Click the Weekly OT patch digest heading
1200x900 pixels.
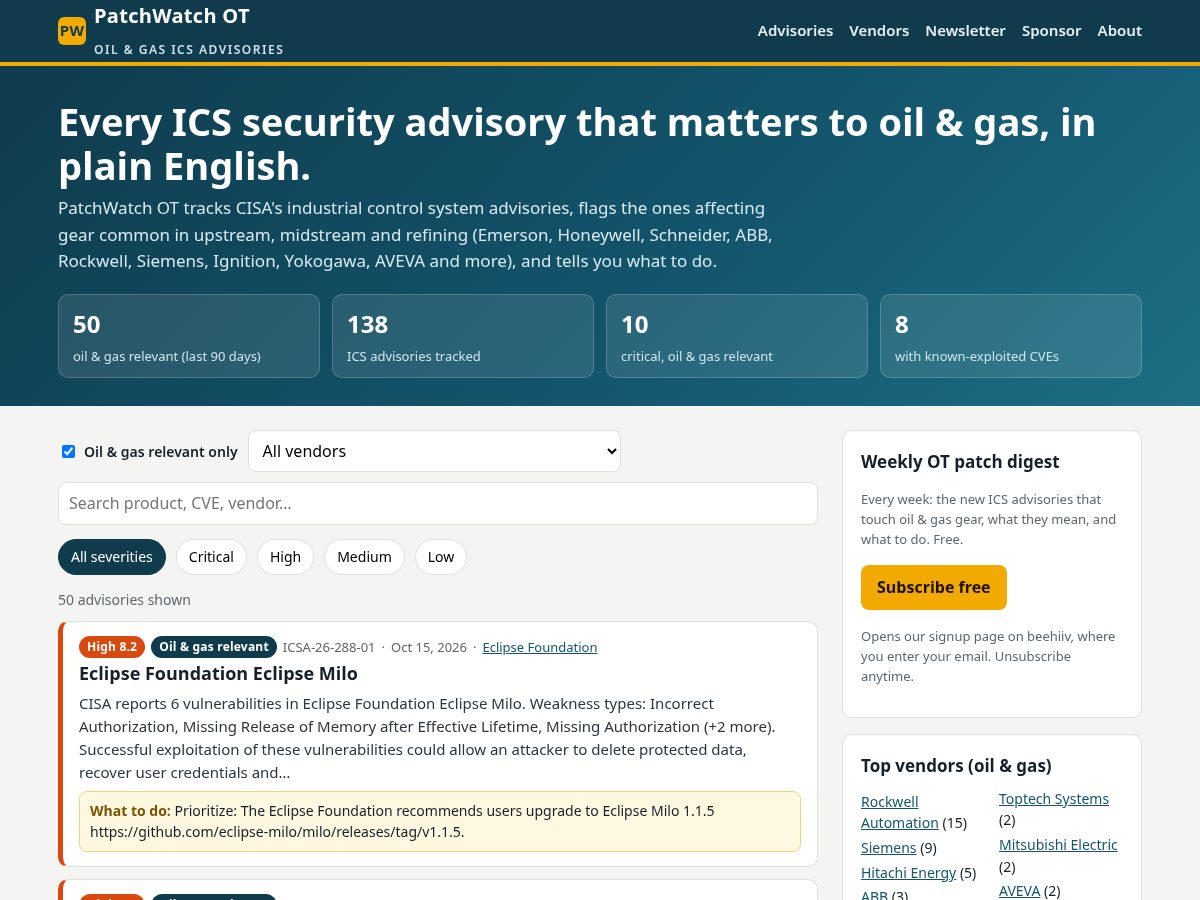[x=960, y=462]
